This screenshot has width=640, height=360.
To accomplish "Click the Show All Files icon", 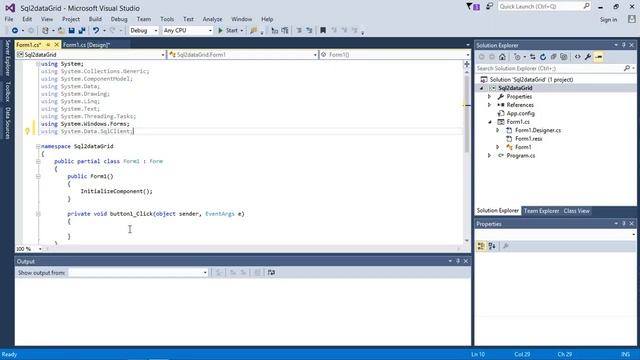I will (564, 57).
